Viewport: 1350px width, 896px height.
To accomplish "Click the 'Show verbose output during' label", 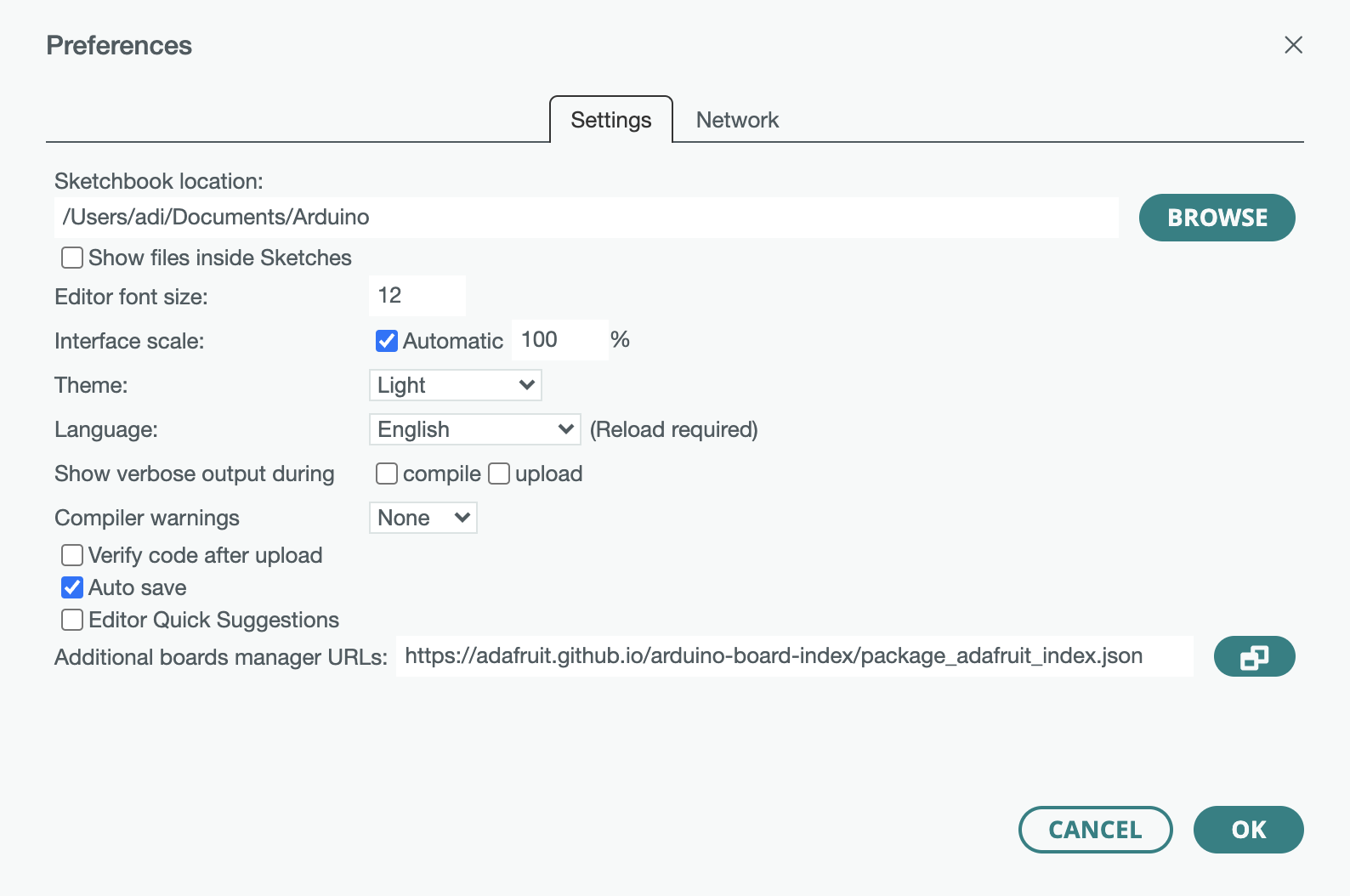I will click(195, 474).
